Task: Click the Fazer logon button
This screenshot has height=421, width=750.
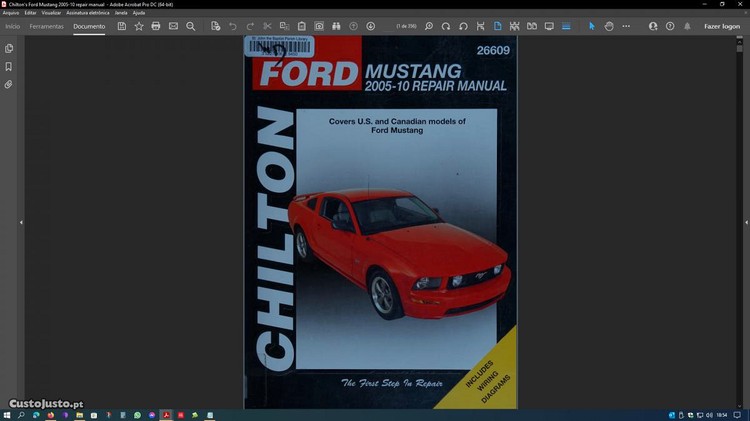Action: 721,26
